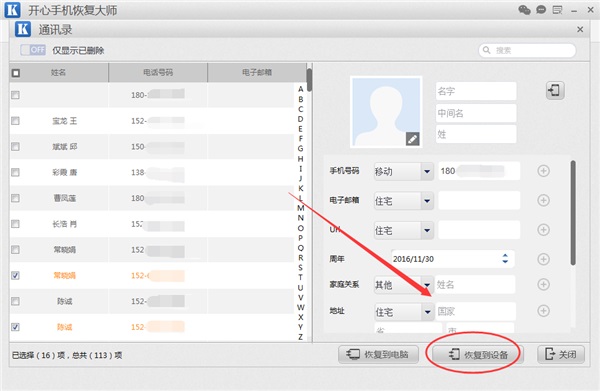Click the 国家 address input field
This screenshot has width=600, height=391.
(476, 311)
